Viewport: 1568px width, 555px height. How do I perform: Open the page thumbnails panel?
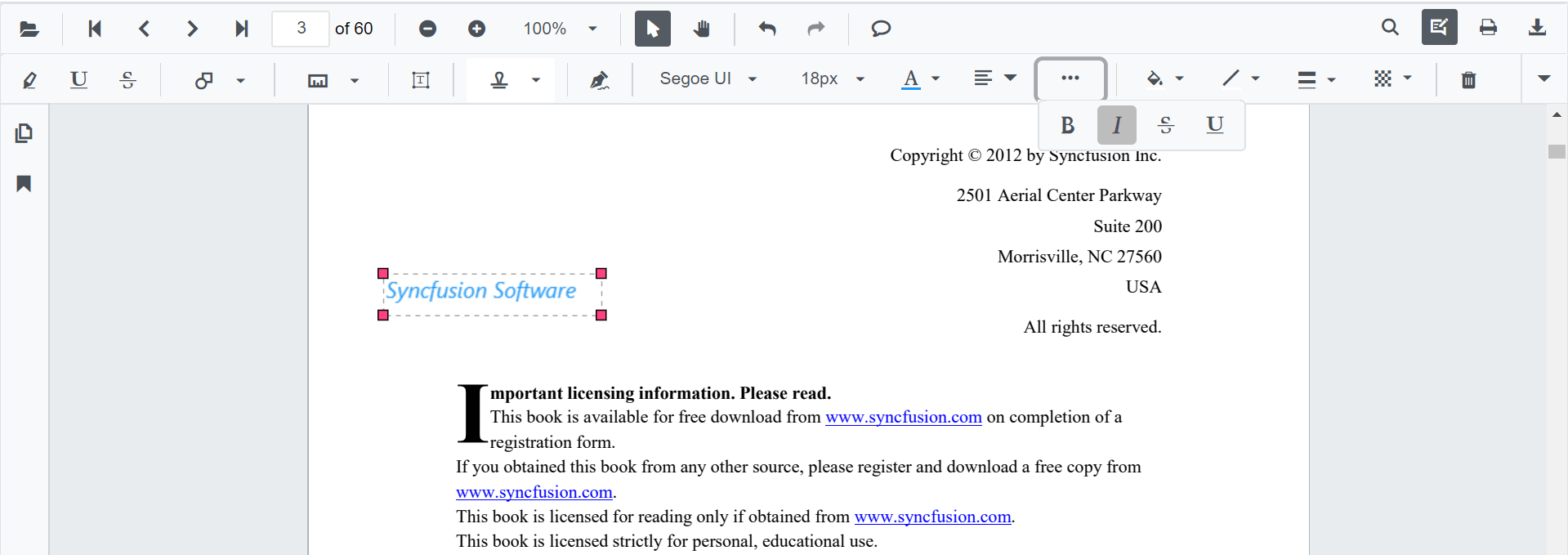[x=24, y=132]
